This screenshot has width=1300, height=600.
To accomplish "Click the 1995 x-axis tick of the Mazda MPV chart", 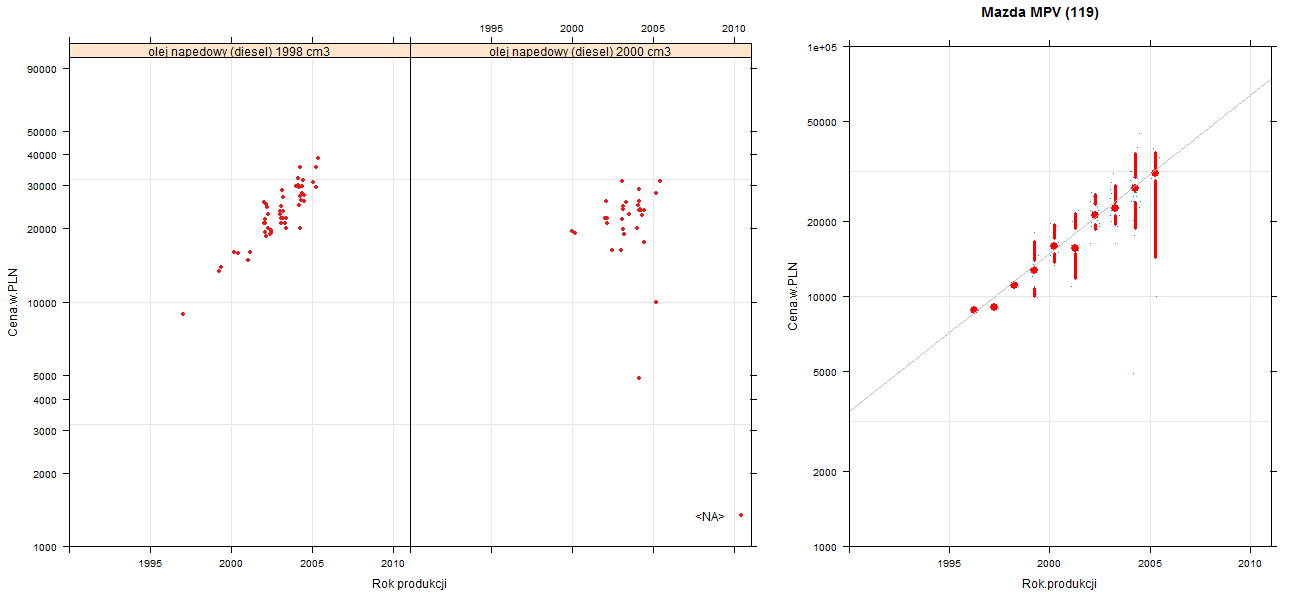I will tap(948, 565).
